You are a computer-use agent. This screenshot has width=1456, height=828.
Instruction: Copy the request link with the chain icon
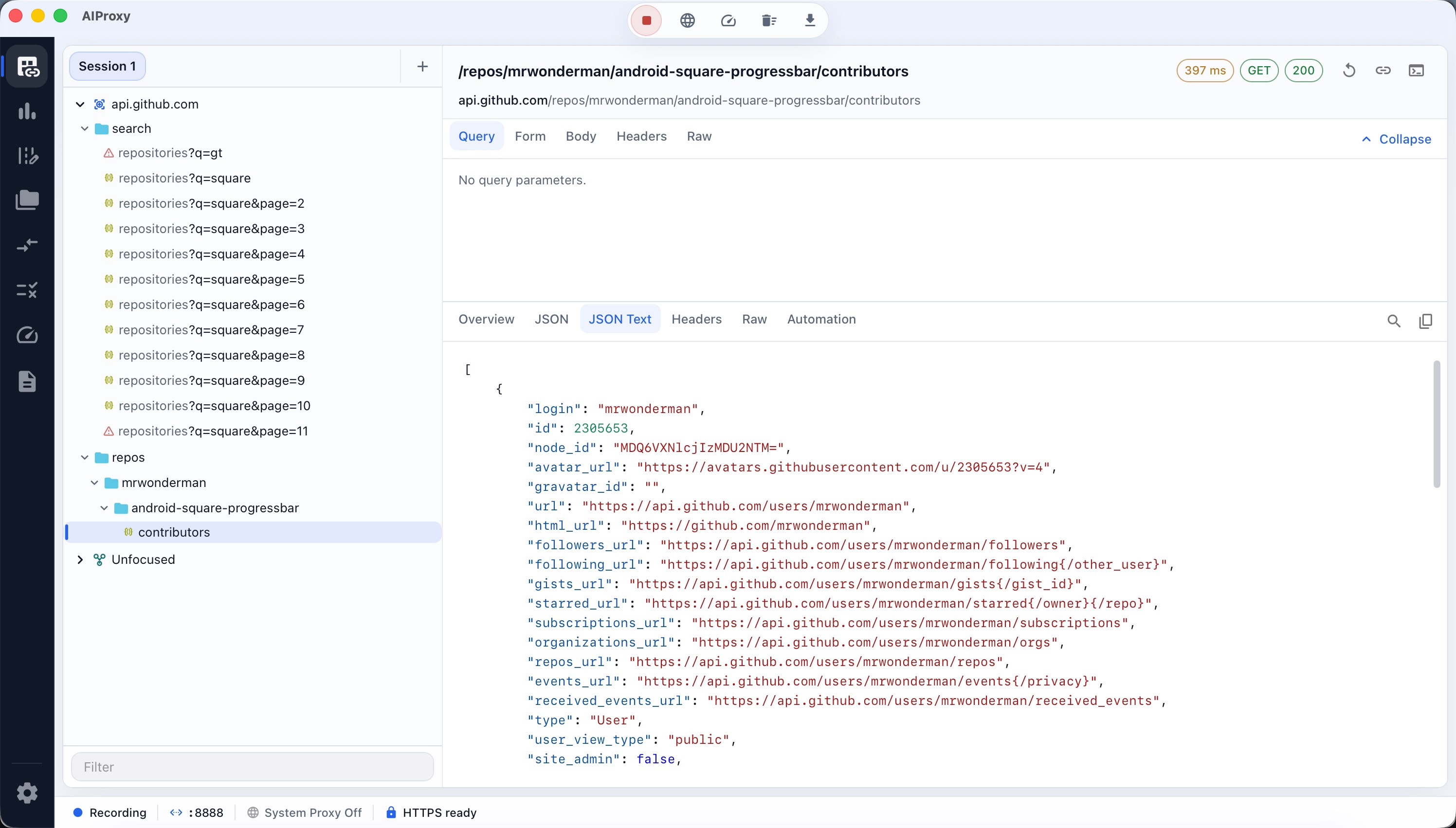tap(1383, 71)
